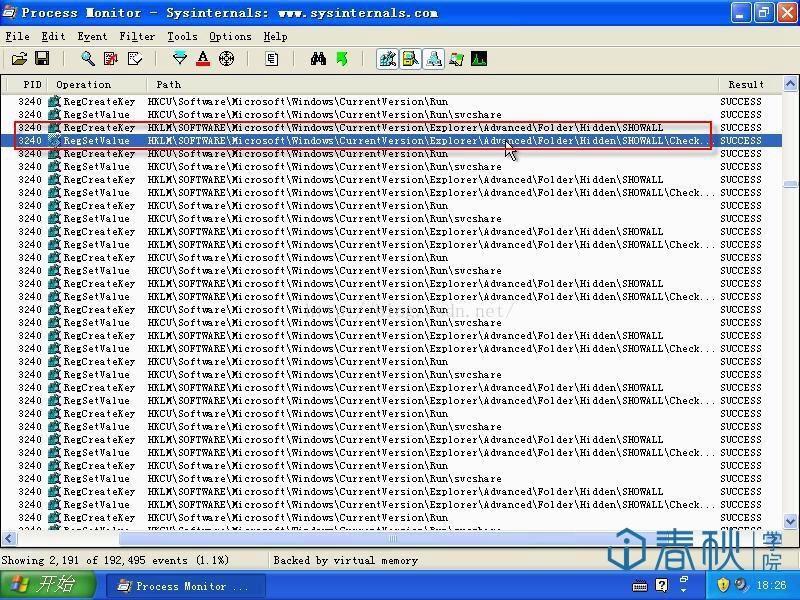The width and height of the screenshot is (800, 600).
Task: Click the vertical scrollbar thumb
Action: click(x=790, y=184)
